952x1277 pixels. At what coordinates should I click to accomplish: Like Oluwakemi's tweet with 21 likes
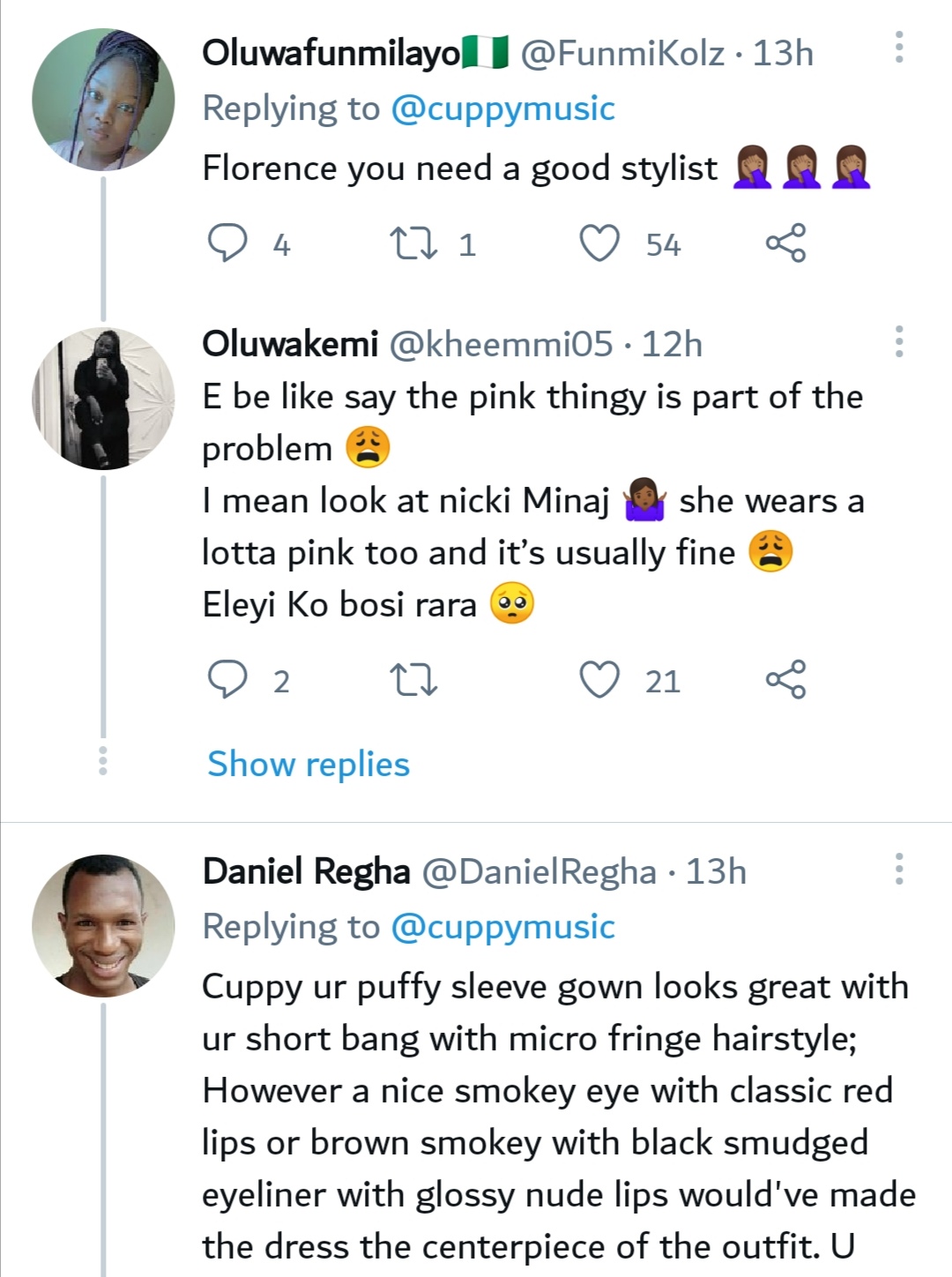[x=599, y=680]
